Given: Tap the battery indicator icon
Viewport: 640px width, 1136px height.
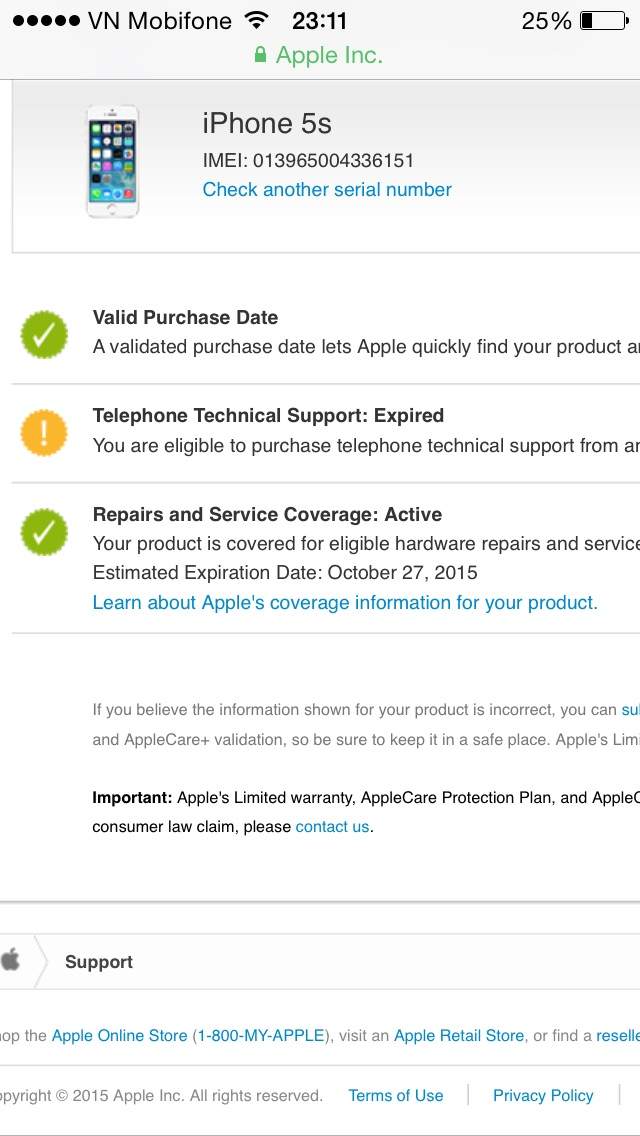Looking at the screenshot, I should pos(603,21).
